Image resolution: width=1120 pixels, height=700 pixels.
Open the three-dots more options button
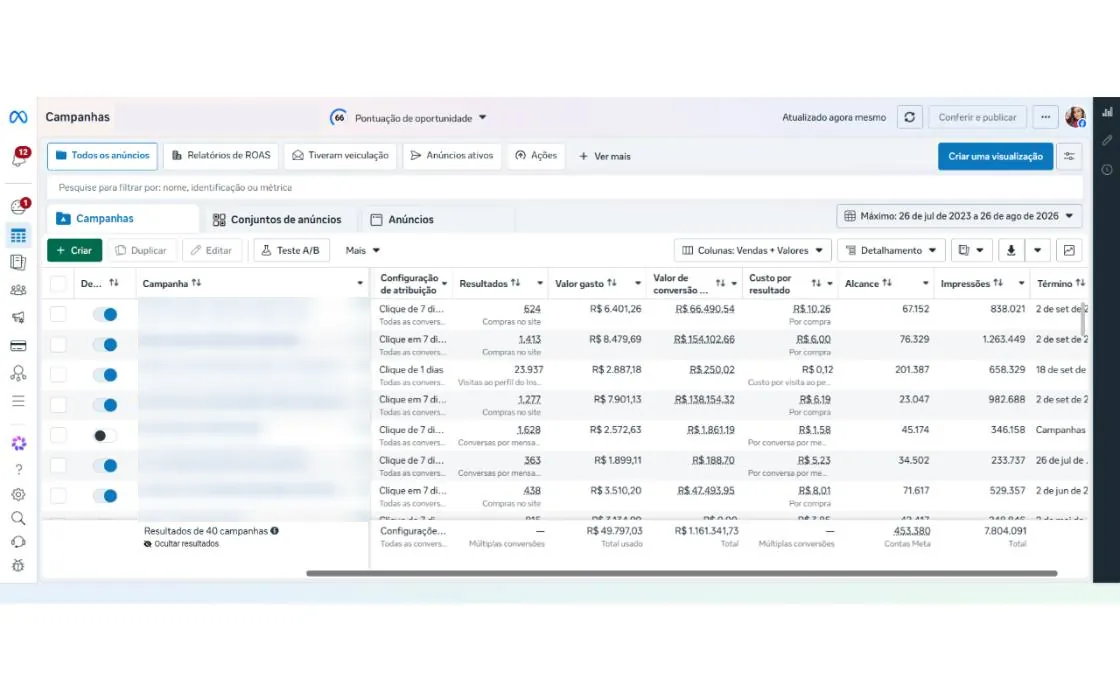1045,117
